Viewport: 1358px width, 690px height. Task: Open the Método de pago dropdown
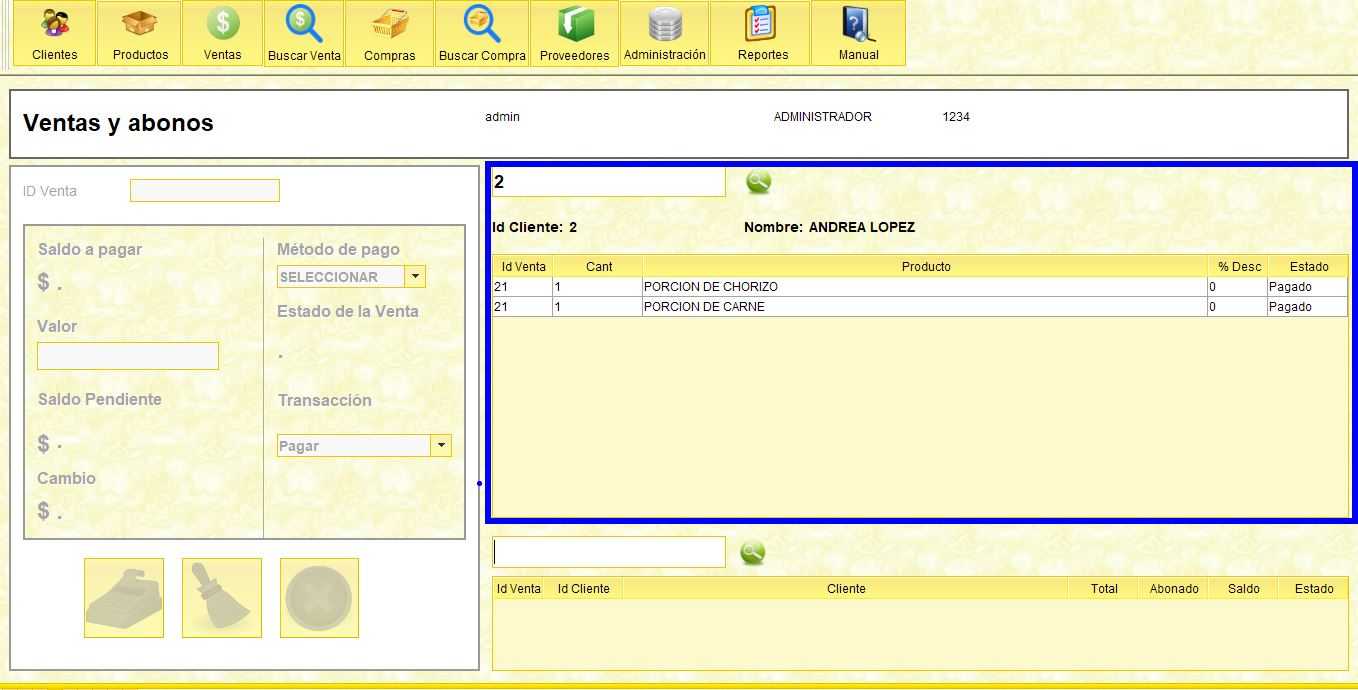coord(415,276)
